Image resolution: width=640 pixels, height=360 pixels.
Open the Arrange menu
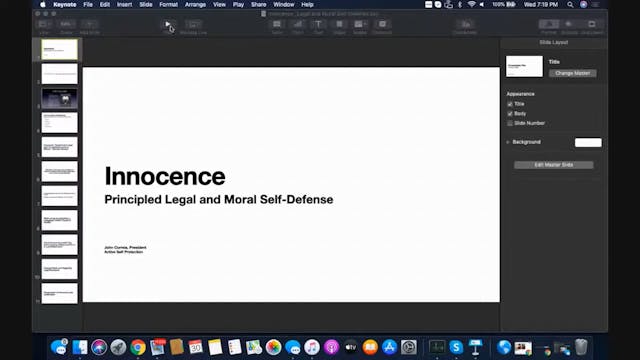195,5
